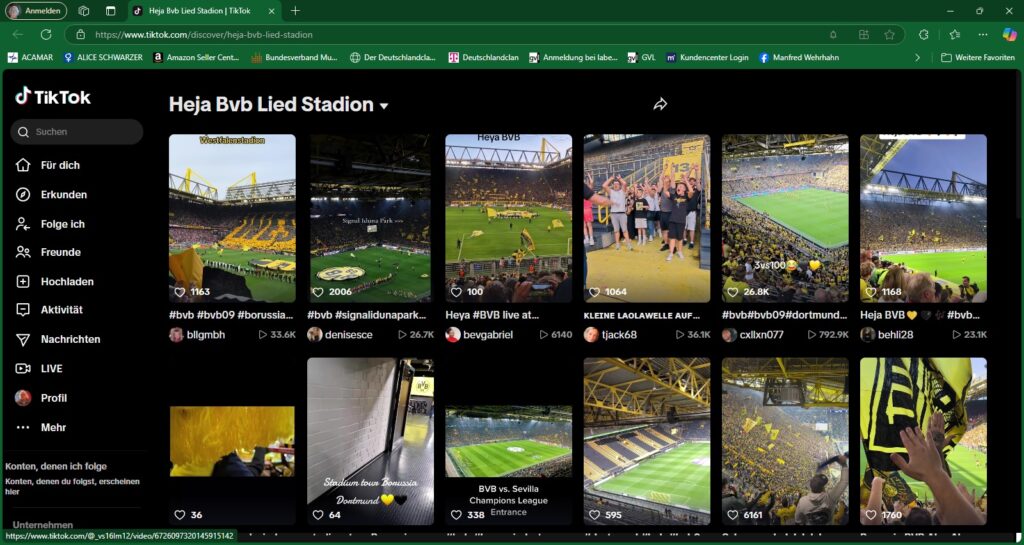1024x545 pixels.
Task: Expand the Heja Bvb Lied Stadion dropdown arrow
Action: tap(384, 106)
